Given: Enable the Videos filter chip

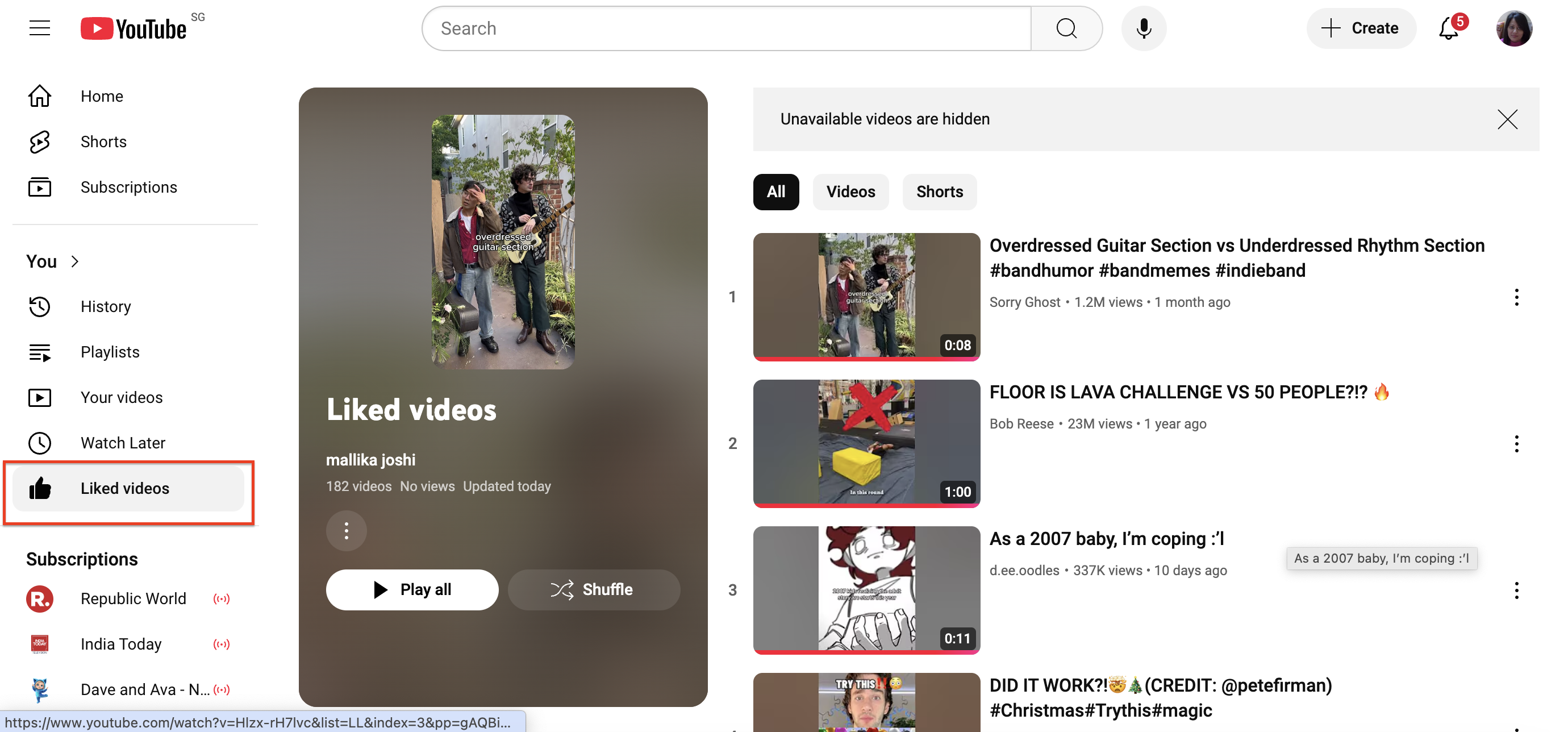Looking at the screenshot, I should click(850, 192).
